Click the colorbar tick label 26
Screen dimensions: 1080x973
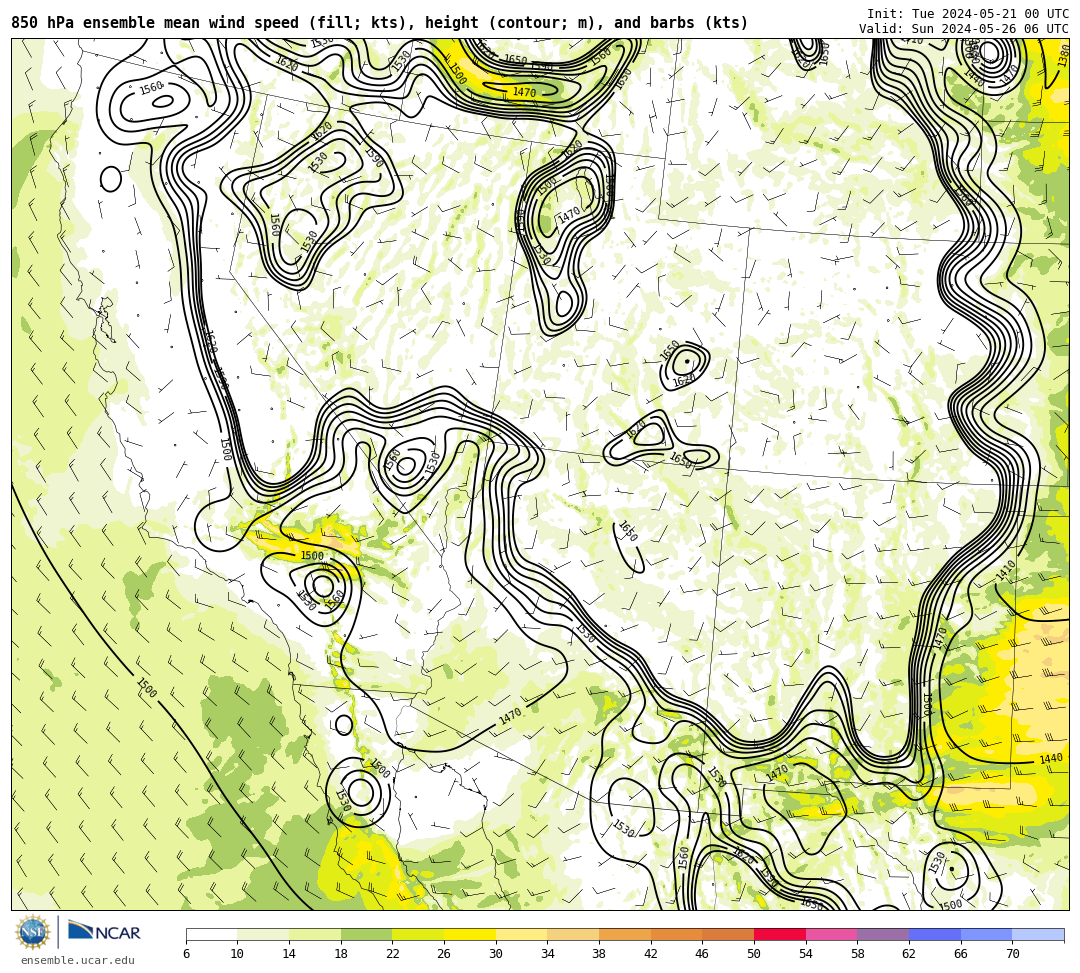coord(444,954)
